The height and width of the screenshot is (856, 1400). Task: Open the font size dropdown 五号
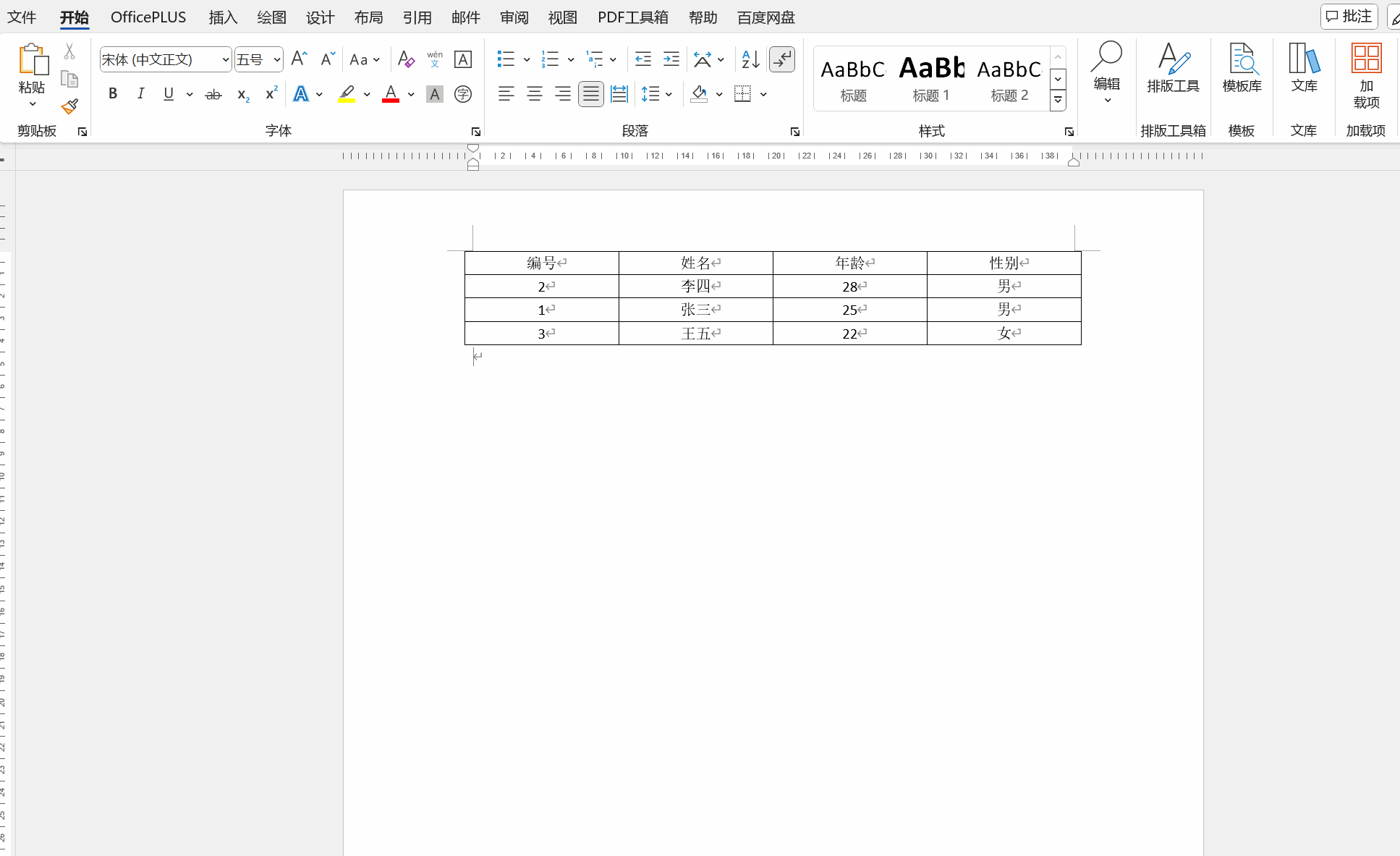[277, 59]
